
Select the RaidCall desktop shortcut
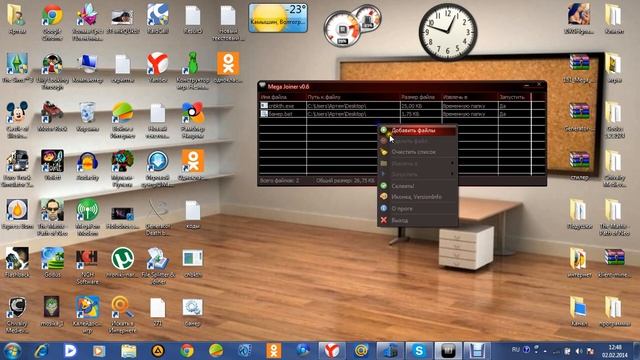[158, 19]
